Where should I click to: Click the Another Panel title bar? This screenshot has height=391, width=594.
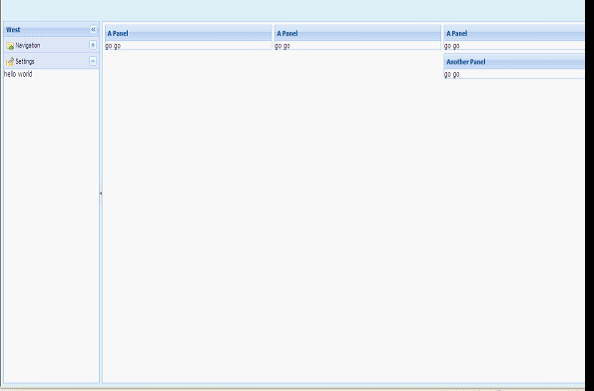pyautogui.click(x=514, y=62)
